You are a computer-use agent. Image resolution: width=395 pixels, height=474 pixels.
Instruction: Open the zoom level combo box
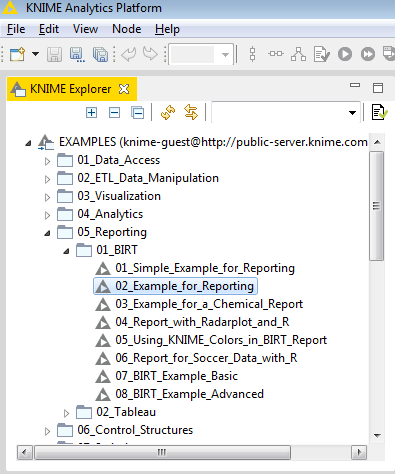tap(201, 54)
